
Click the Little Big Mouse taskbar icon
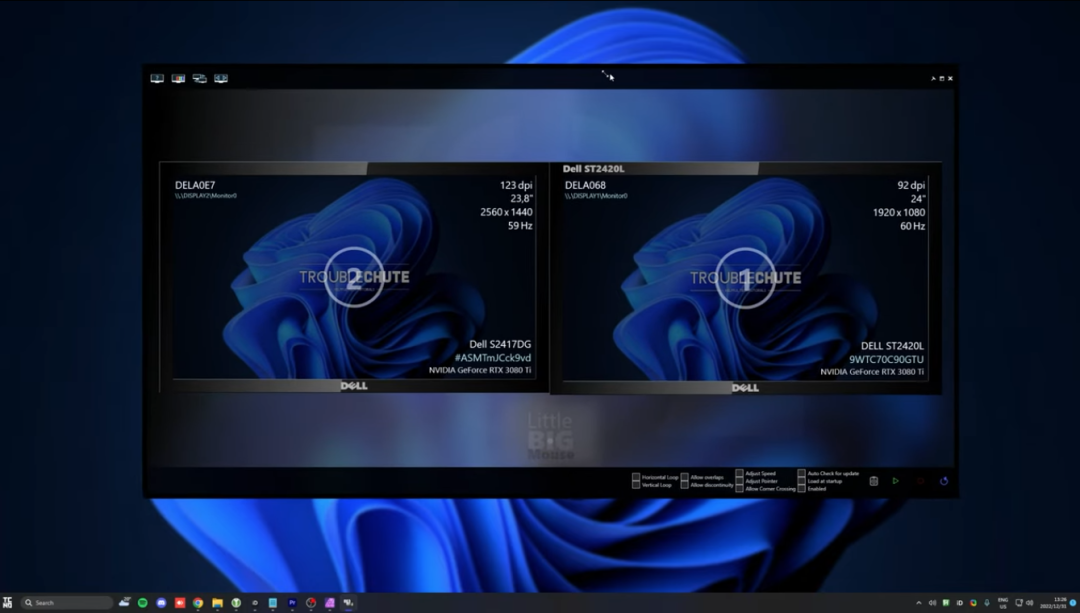349,603
